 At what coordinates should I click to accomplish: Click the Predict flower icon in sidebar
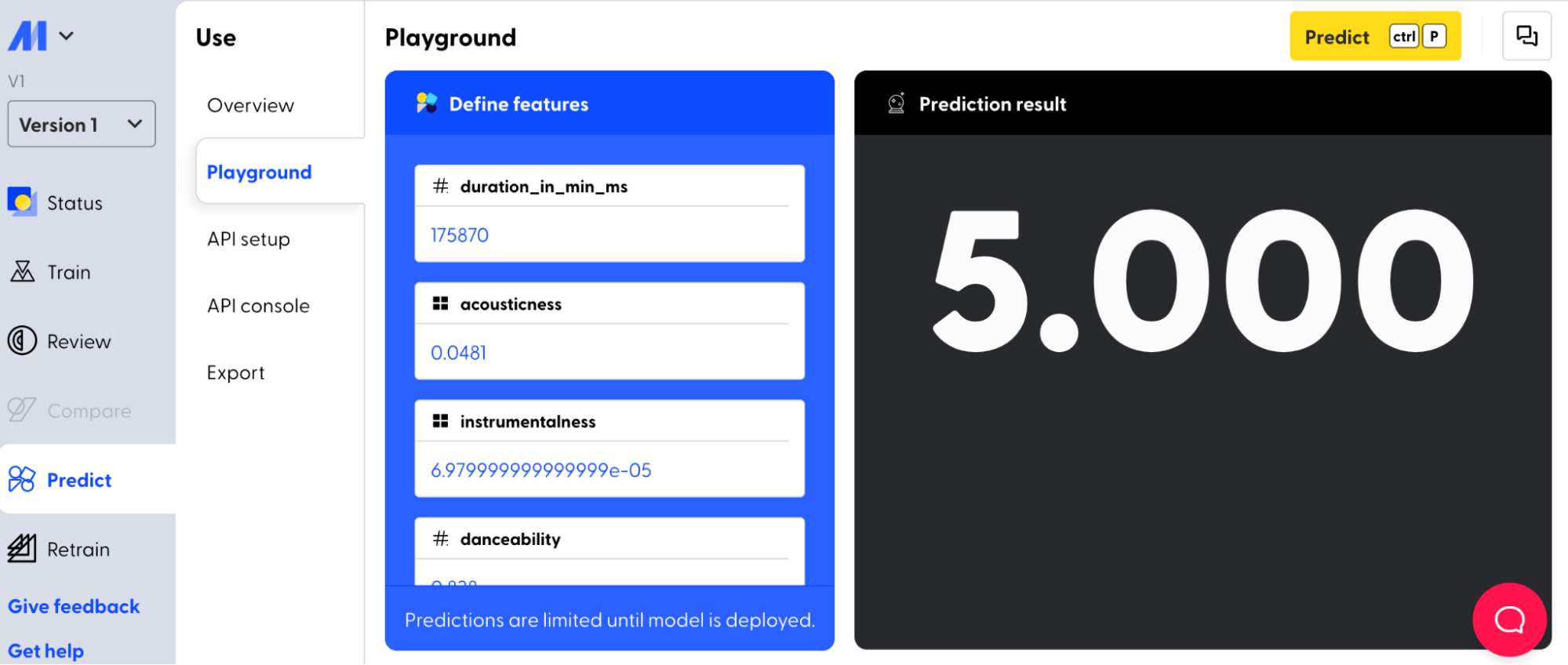coord(22,479)
